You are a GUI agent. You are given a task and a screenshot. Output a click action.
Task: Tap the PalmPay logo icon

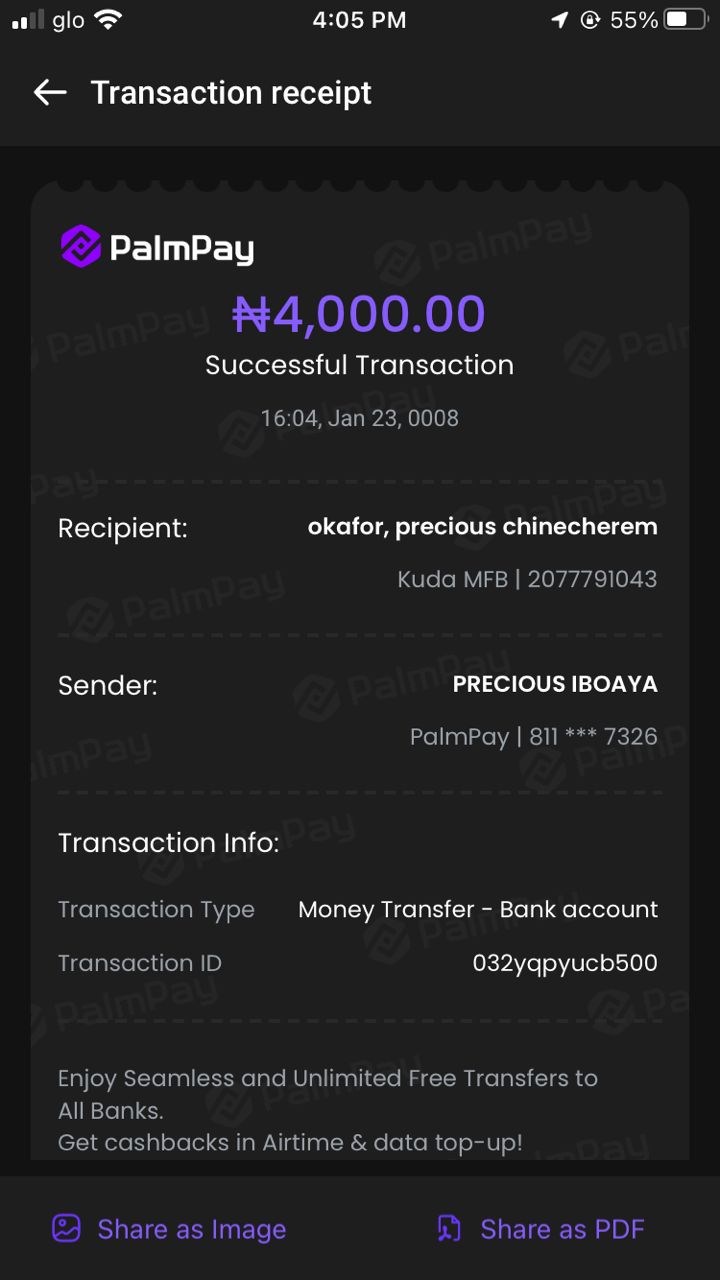coord(81,246)
